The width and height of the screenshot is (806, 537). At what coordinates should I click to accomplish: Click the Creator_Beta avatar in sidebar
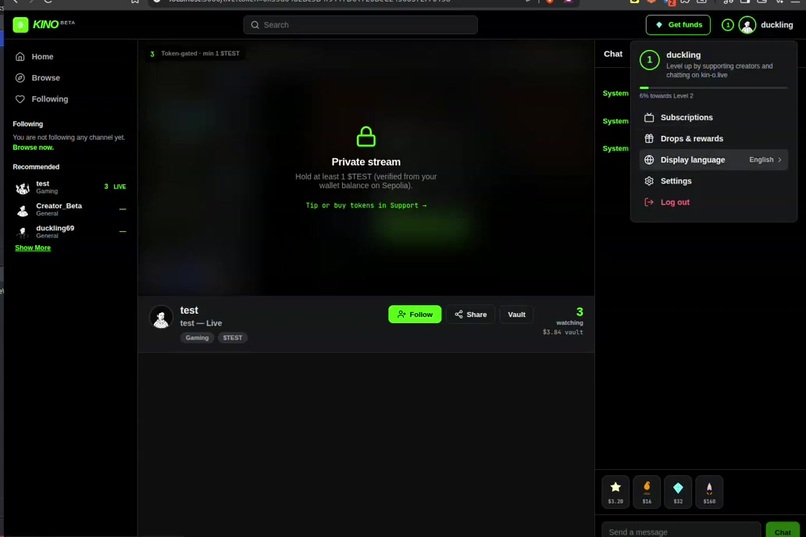point(22,210)
